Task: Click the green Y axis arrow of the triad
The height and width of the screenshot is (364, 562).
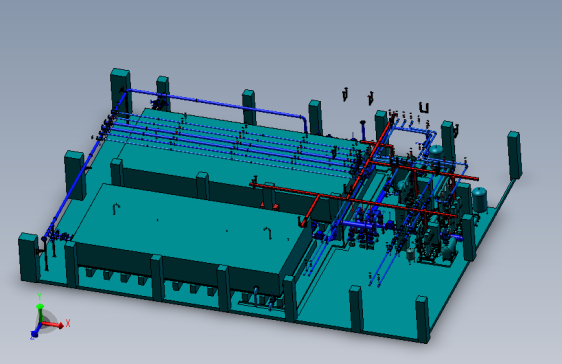Action: click(40, 312)
